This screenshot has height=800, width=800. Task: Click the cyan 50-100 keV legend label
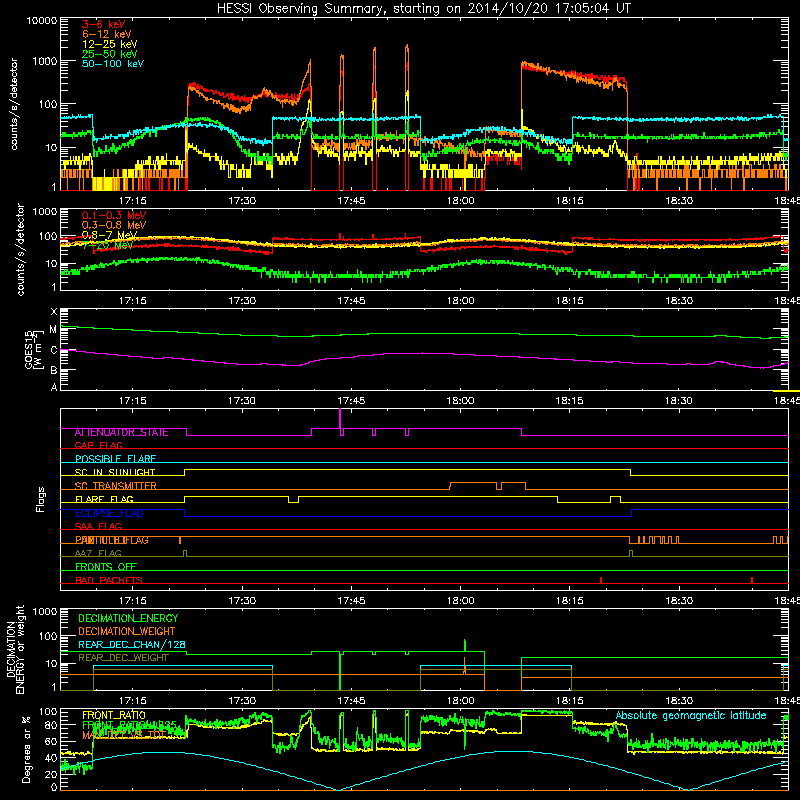click(x=113, y=64)
